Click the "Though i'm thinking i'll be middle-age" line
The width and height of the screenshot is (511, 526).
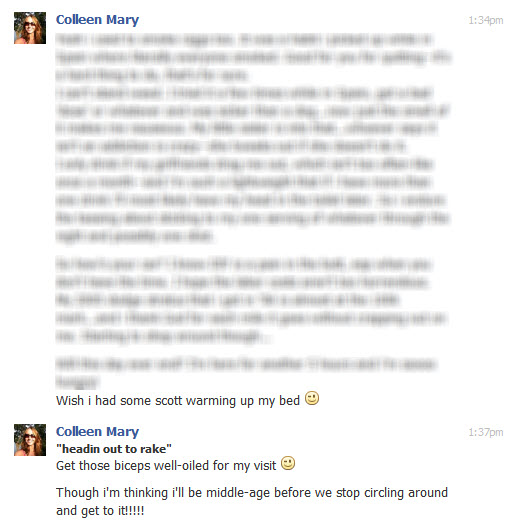[252, 493]
